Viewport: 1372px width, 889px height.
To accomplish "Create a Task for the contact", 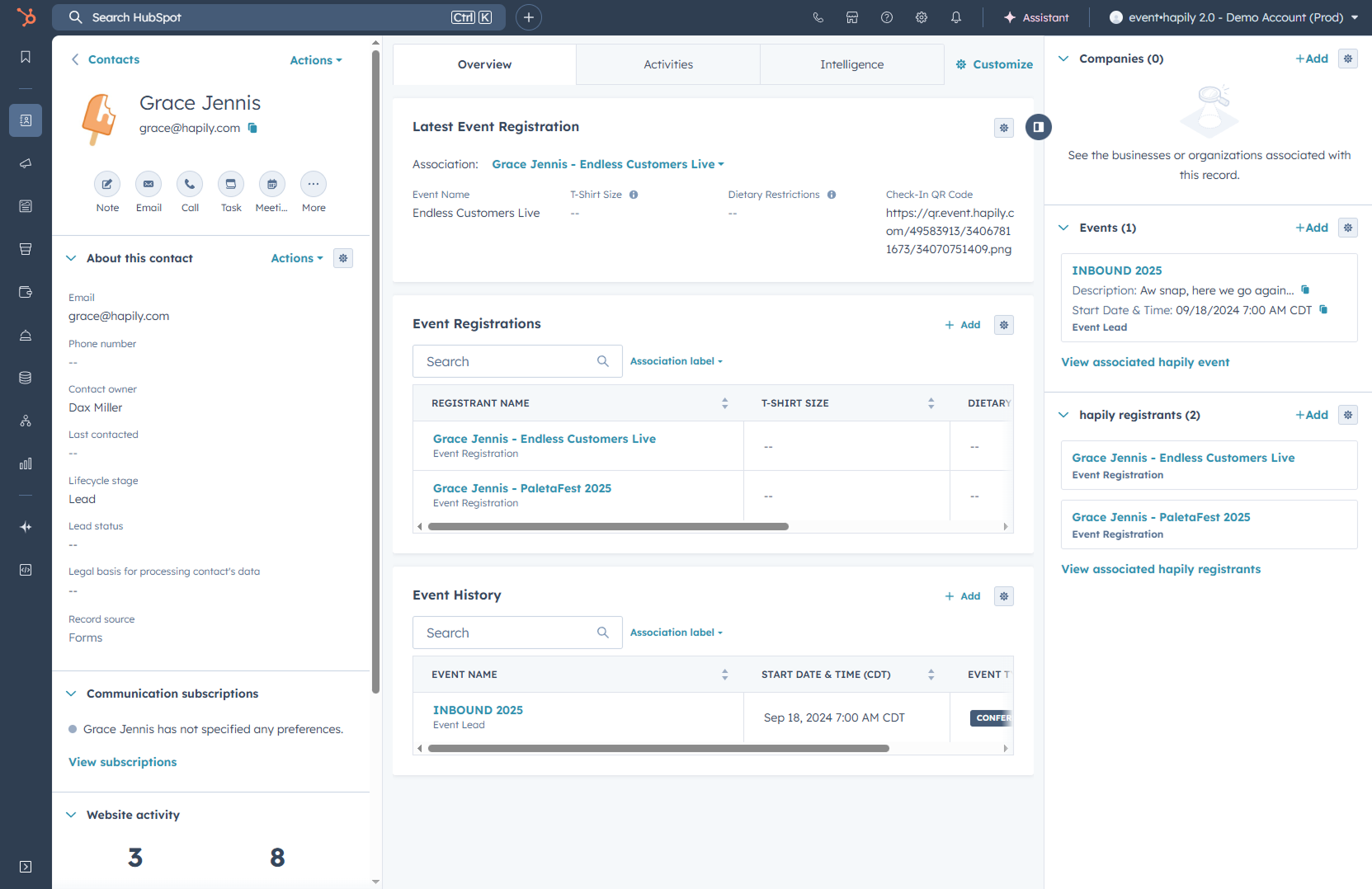I will [x=231, y=184].
